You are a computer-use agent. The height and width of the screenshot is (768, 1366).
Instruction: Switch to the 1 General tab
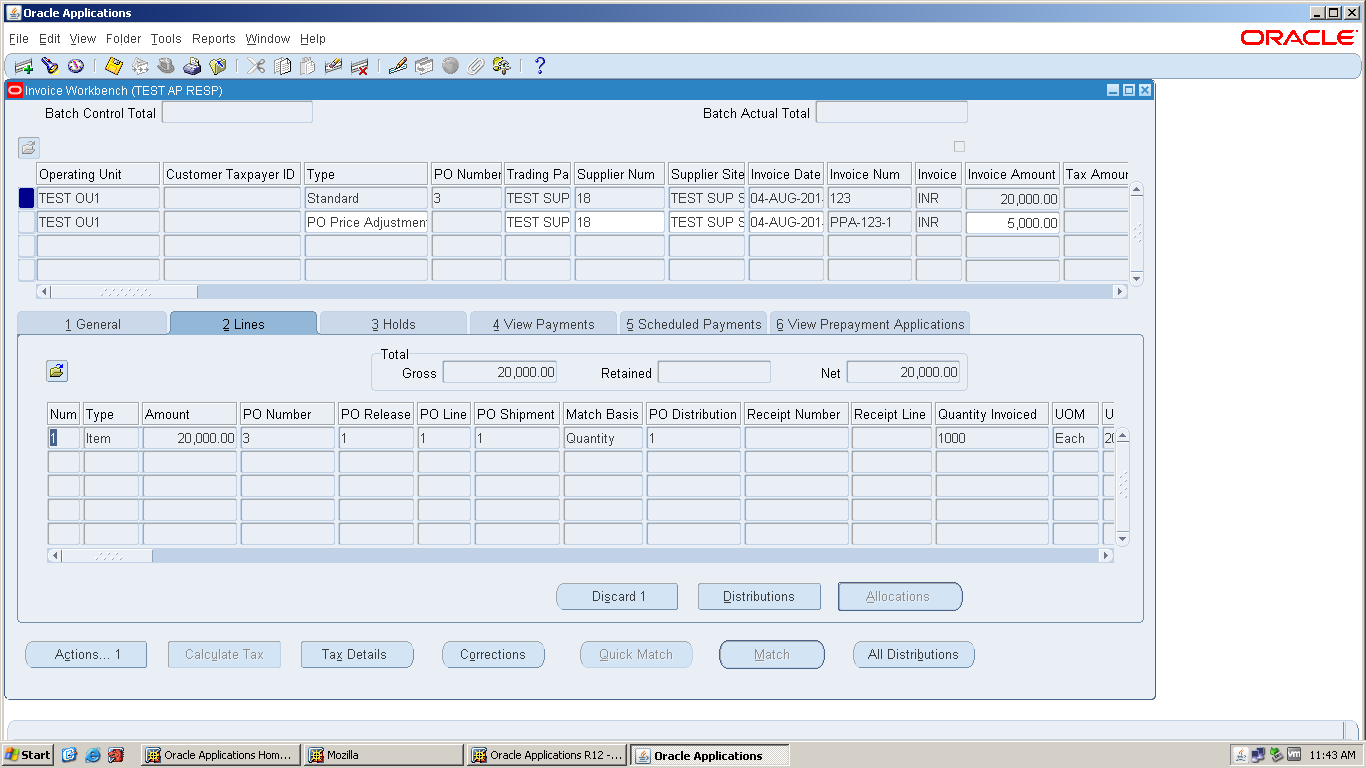[x=92, y=324]
